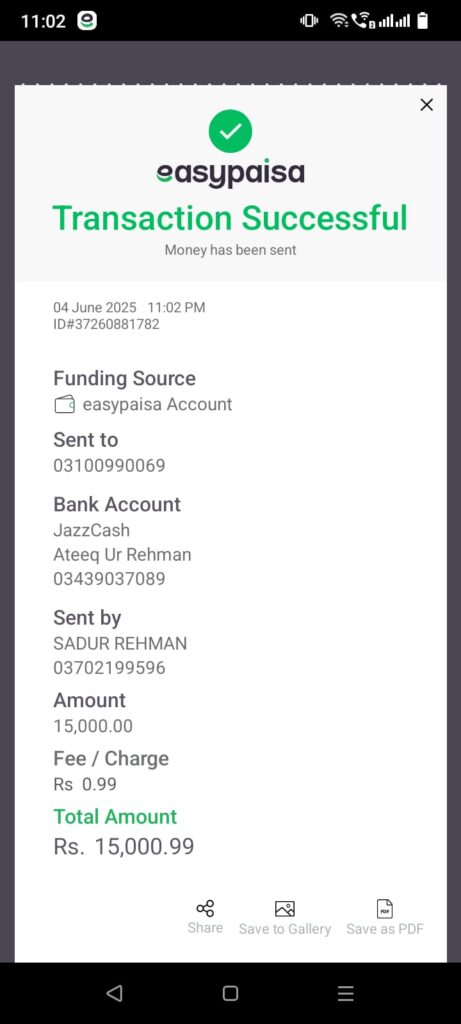Tap the Sent to number 03100990069

[109, 466]
